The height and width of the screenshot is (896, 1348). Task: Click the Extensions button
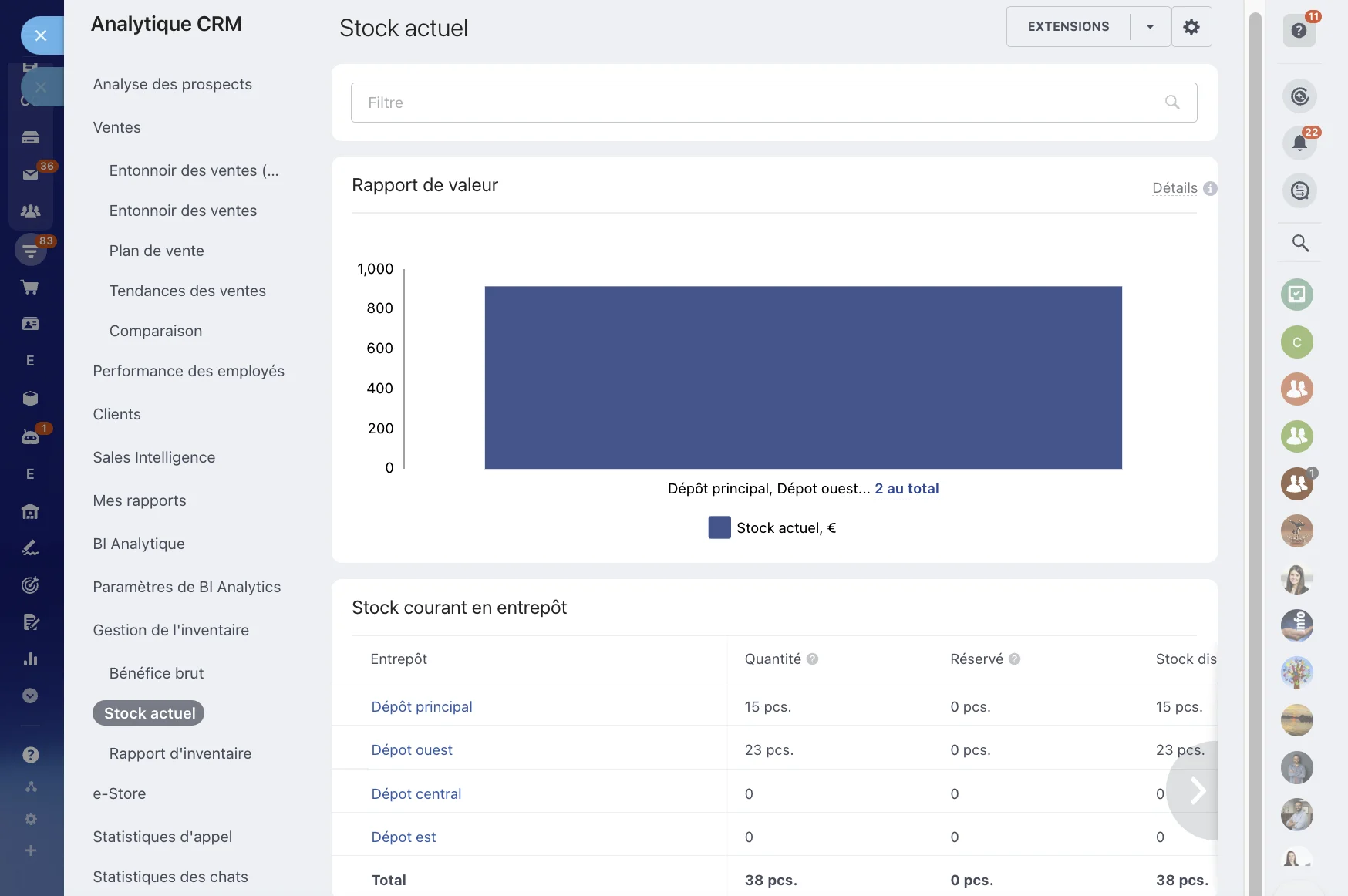click(1068, 27)
